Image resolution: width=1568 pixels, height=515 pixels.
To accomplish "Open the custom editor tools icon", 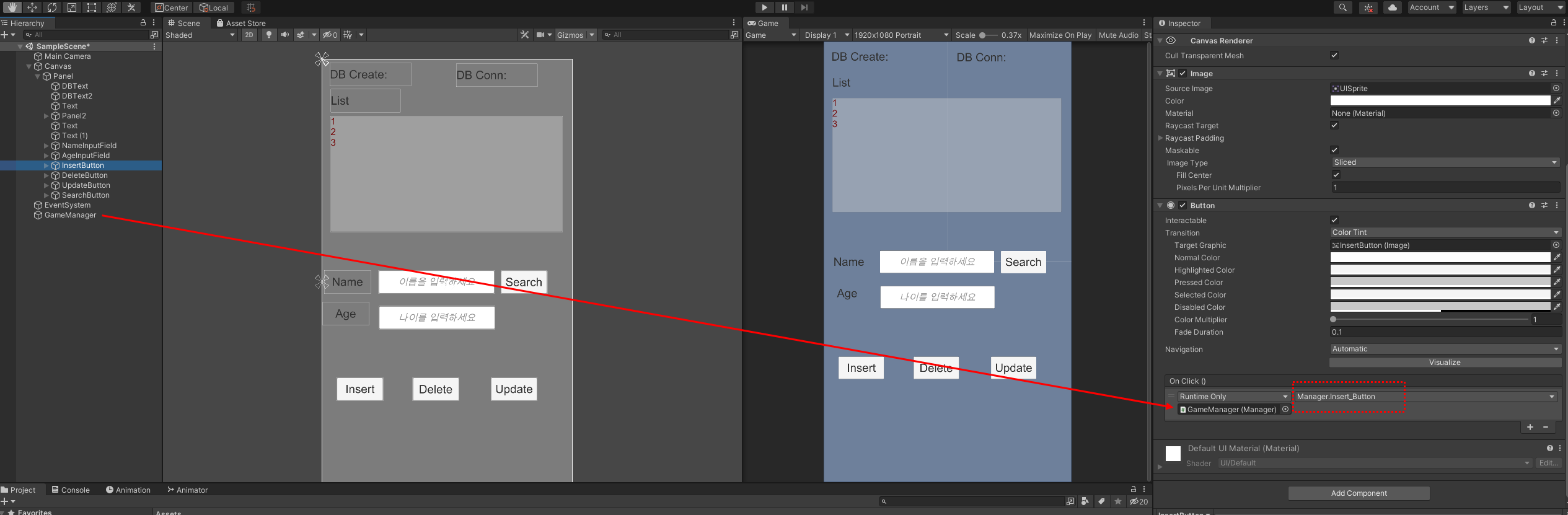I will 131,7.
